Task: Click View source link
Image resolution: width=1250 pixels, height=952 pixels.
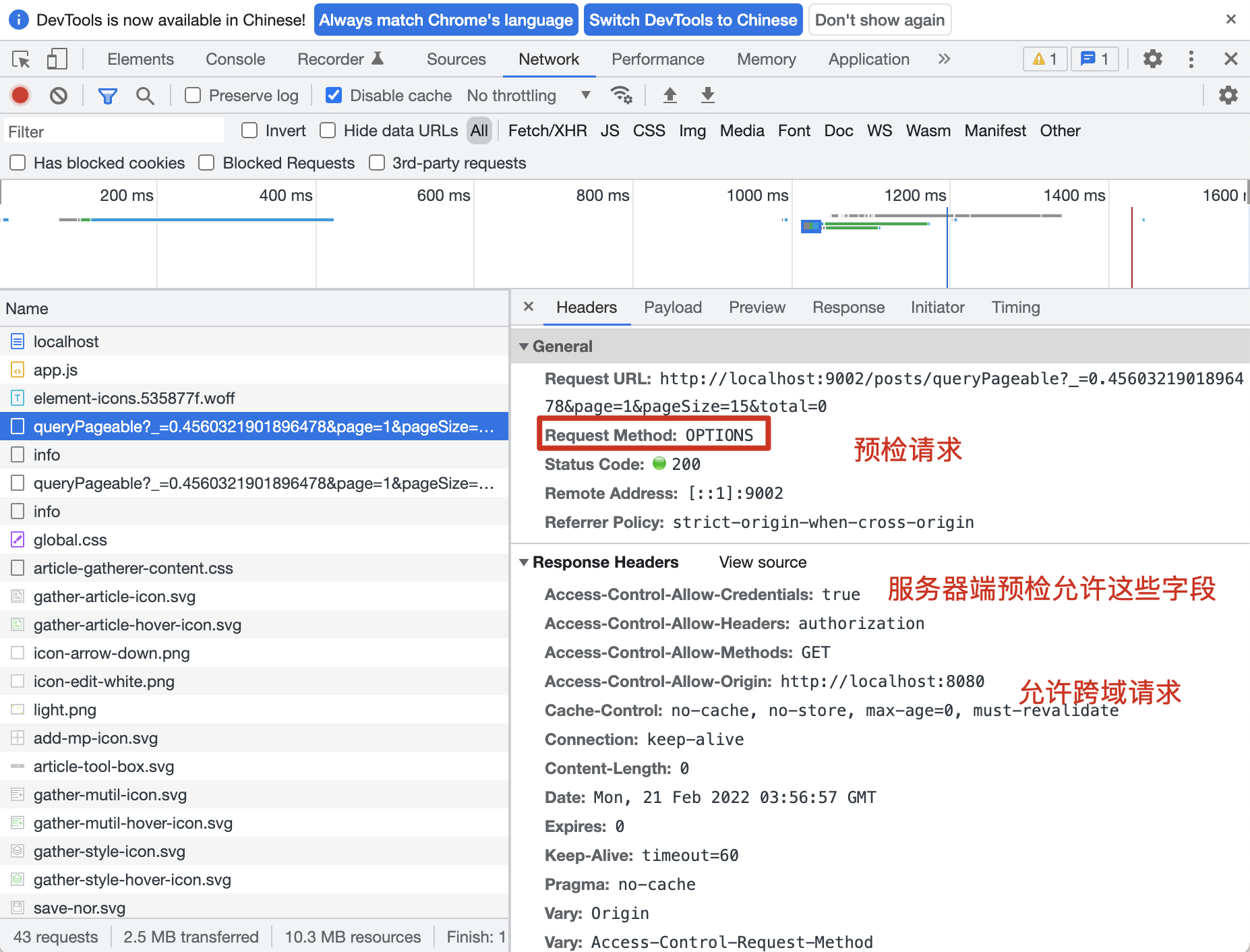Action: click(x=763, y=562)
